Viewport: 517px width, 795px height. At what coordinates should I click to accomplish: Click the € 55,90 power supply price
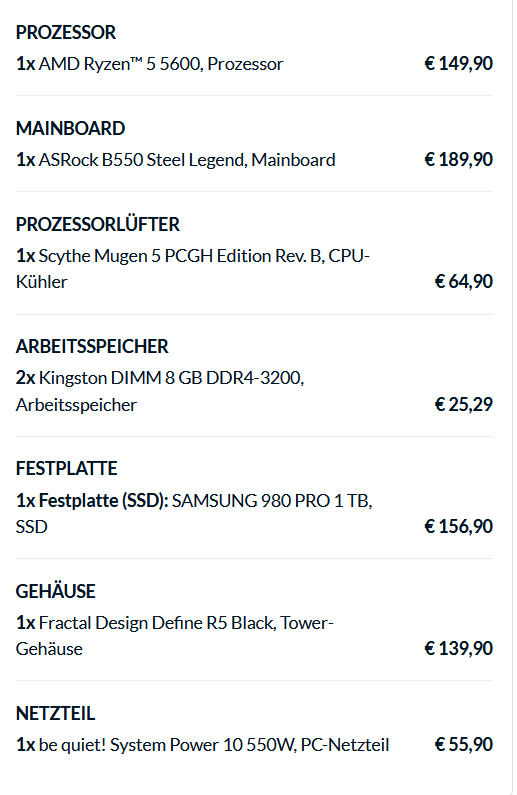(x=464, y=744)
